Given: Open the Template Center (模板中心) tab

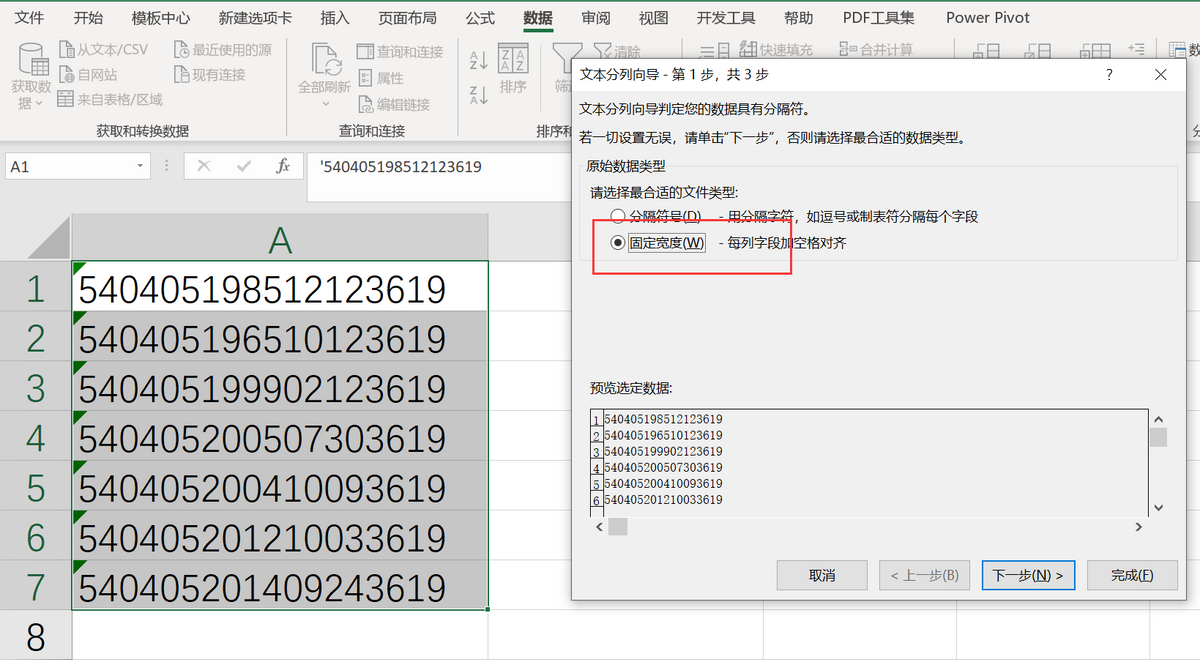Looking at the screenshot, I should [x=161, y=18].
